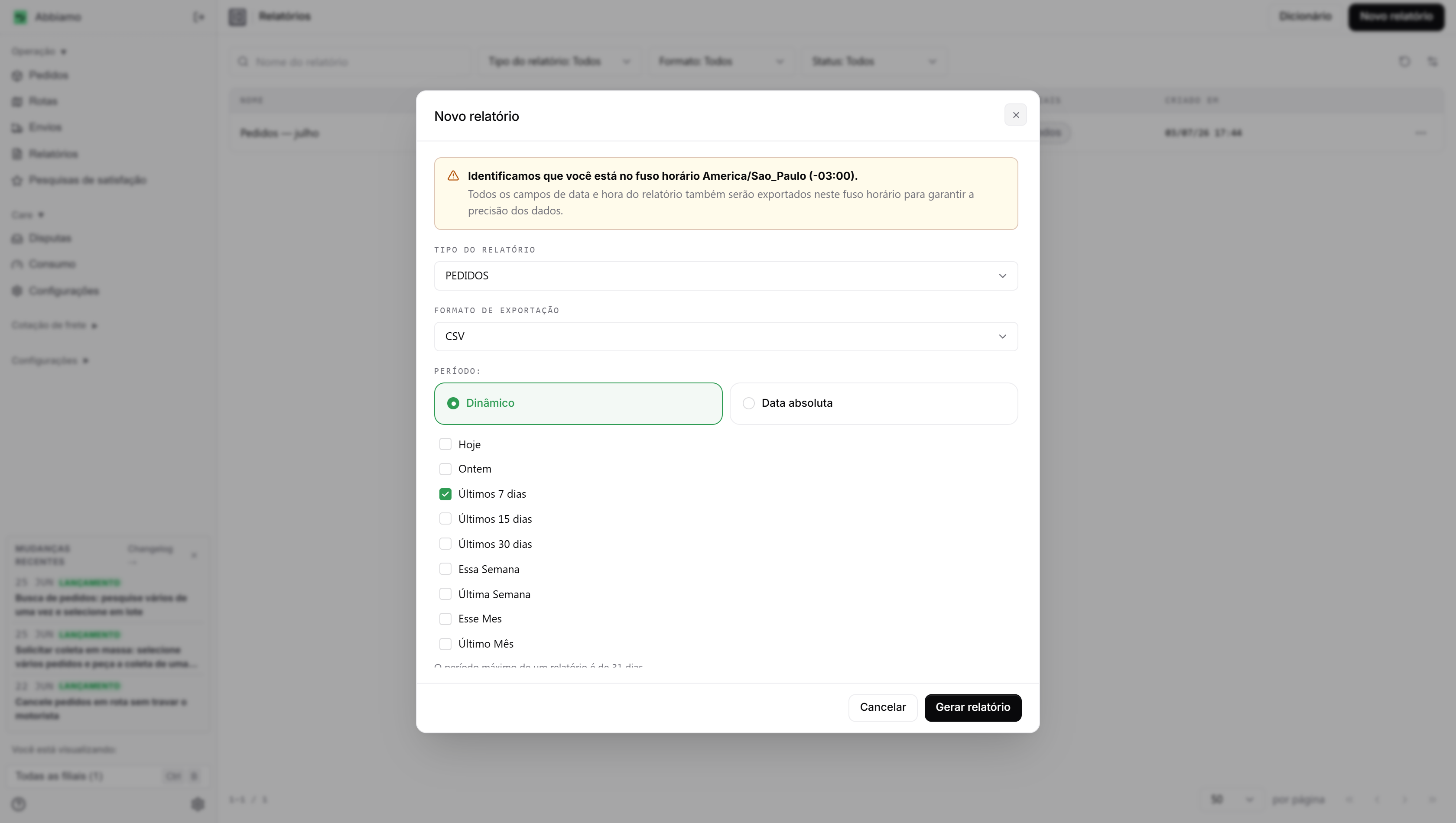Viewport: 1456px width, 823px height.
Task: Open the row actions menu for Pedidos — julho
Action: click(1420, 133)
